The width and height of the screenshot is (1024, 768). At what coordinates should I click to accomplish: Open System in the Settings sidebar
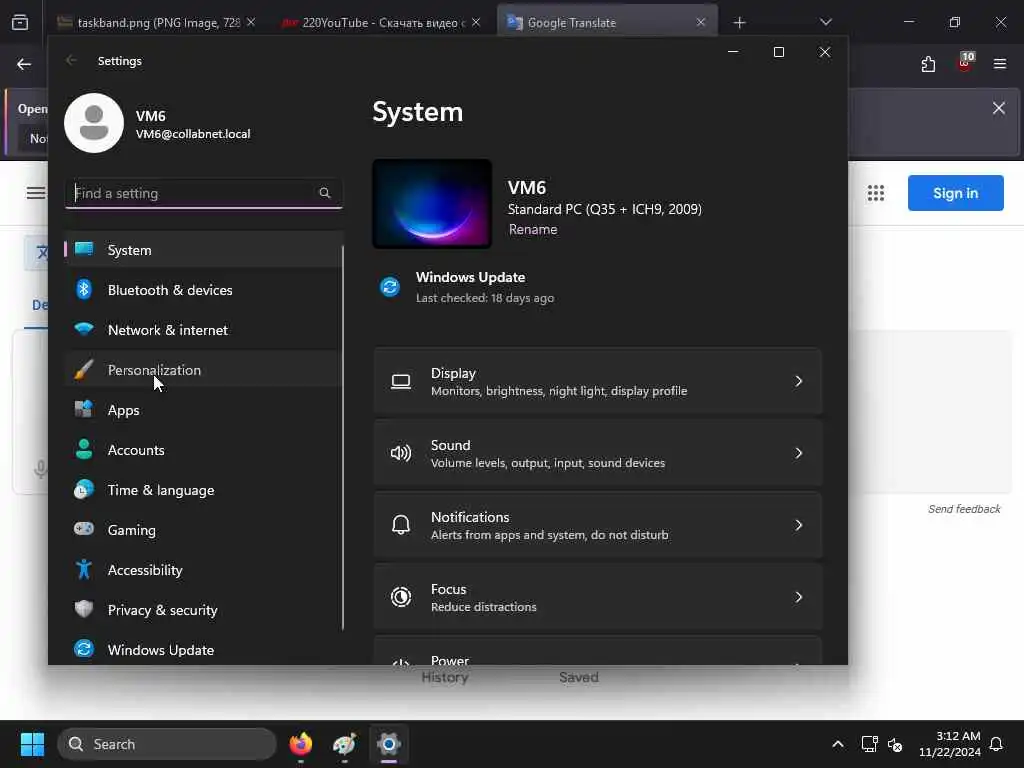coord(203,250)
